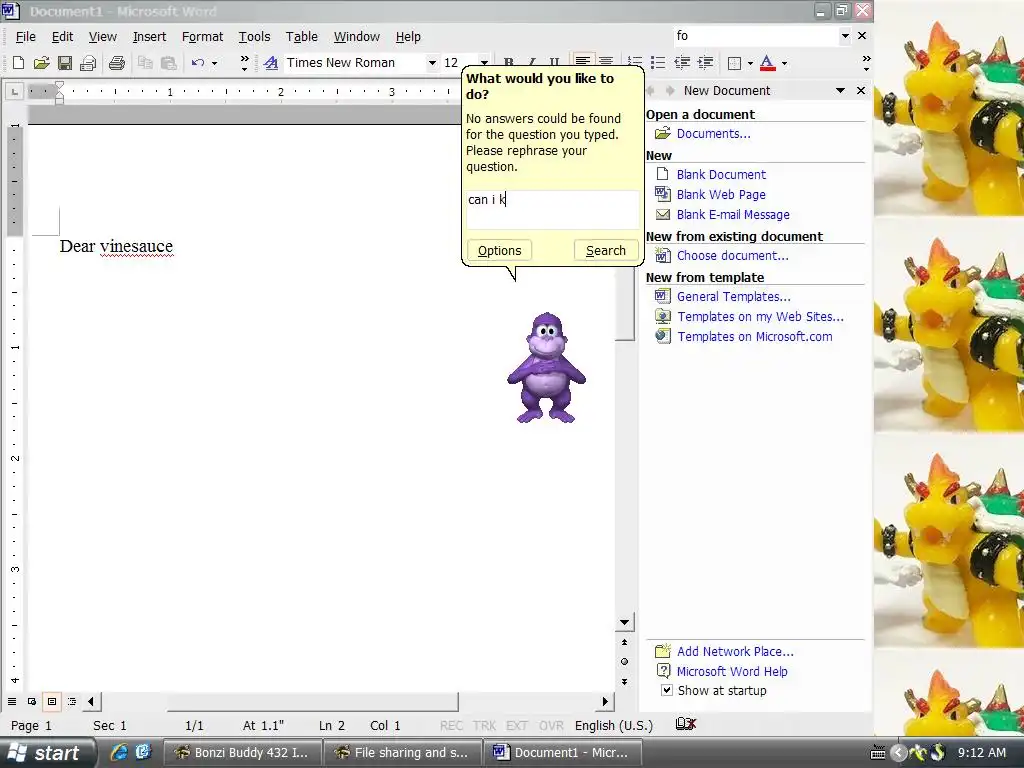This screenshot has width=1024, height=768.
Task: Decrease the paragraph indent
Action: click(682, 63)
